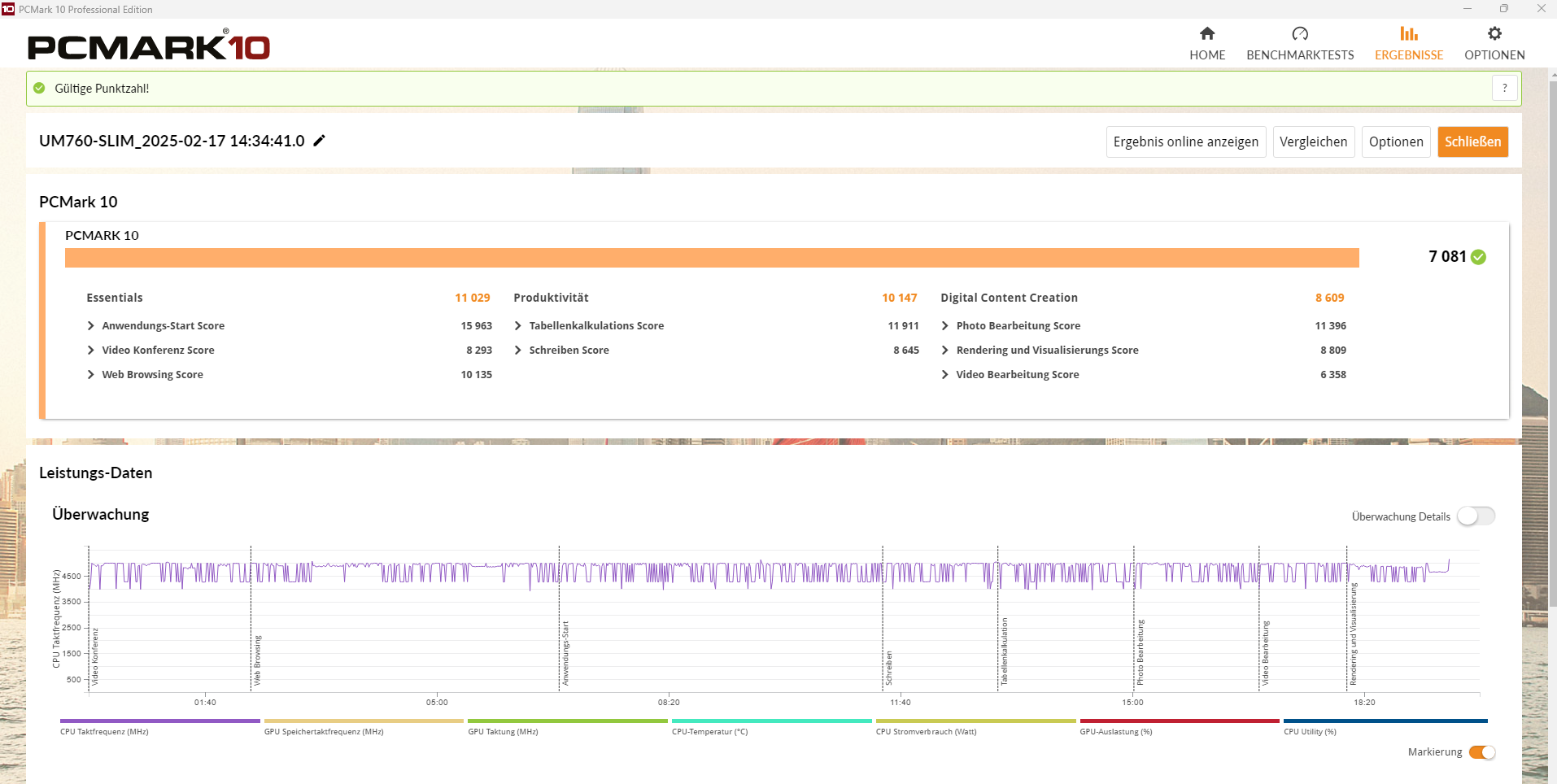Expand Video Konferenz Score row
The image size is (1557, 784).
(91, 351)
